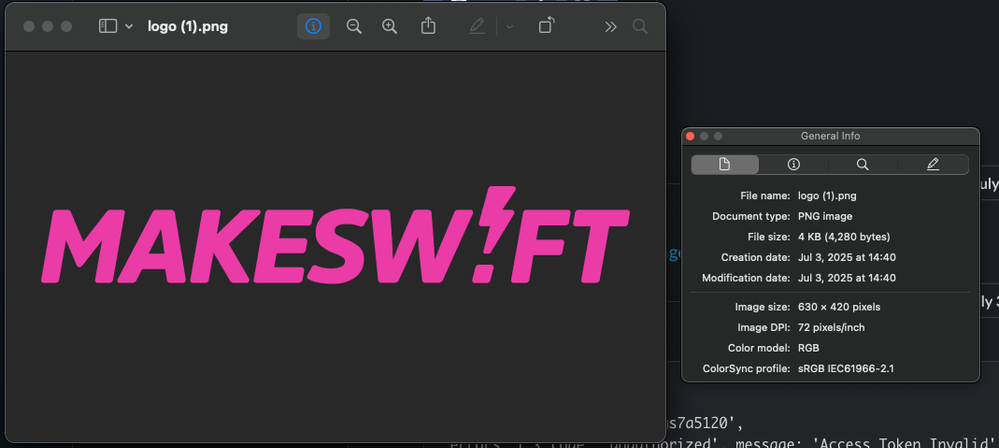Image resolution: width=999 pixels, height=448 pixels.
Task: Select the General Info document tab
Action: pyautogui.click(x=724, y=164)
